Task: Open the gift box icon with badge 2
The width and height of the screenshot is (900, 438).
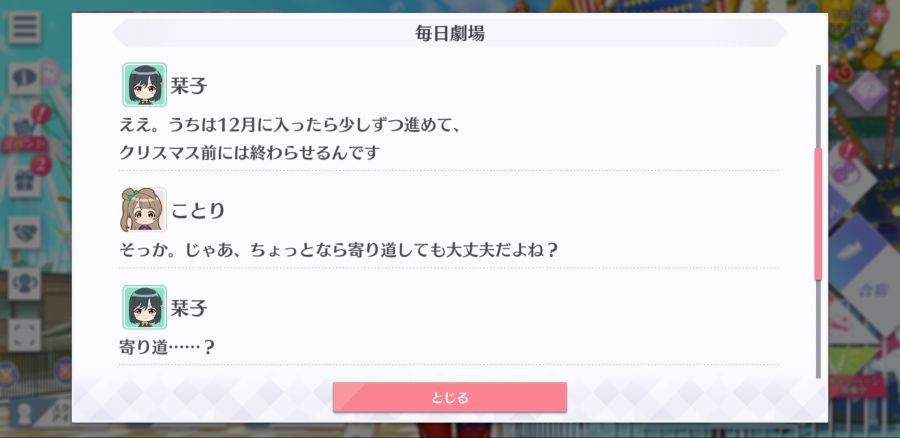Action: click(x=24, y=181)
